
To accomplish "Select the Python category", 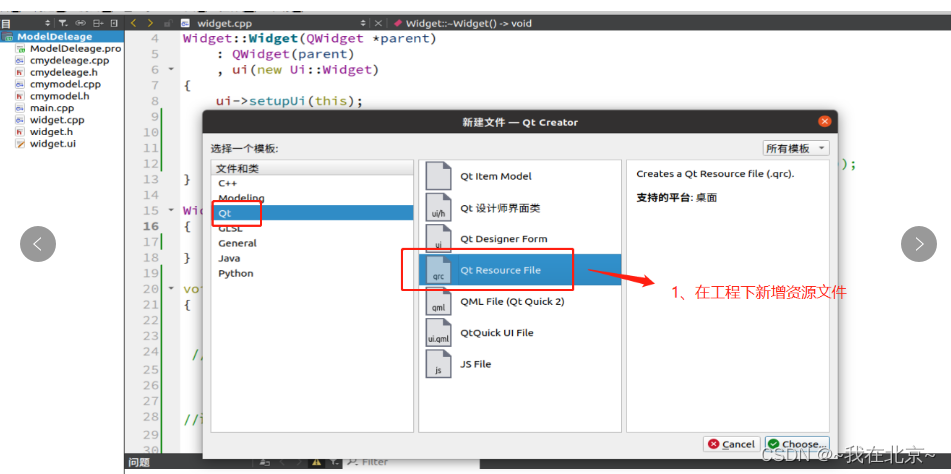I will 312,273.
